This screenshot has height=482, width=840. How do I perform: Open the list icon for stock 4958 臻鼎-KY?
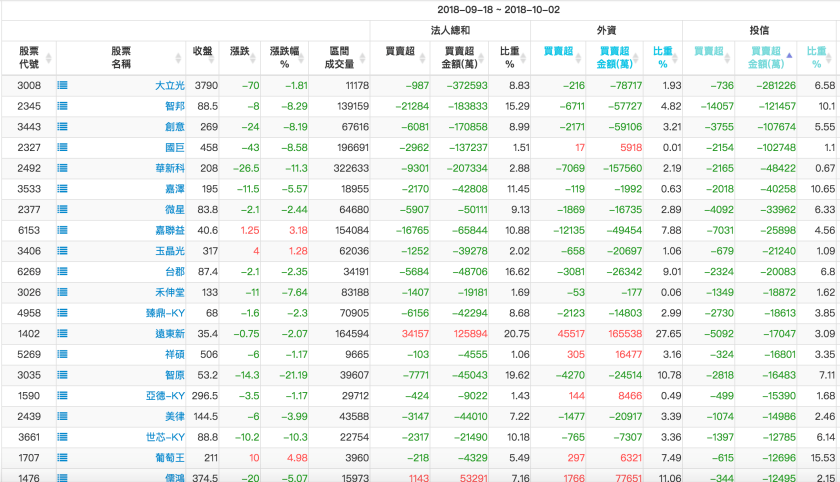pyautogui.click(x=62, y=313)
